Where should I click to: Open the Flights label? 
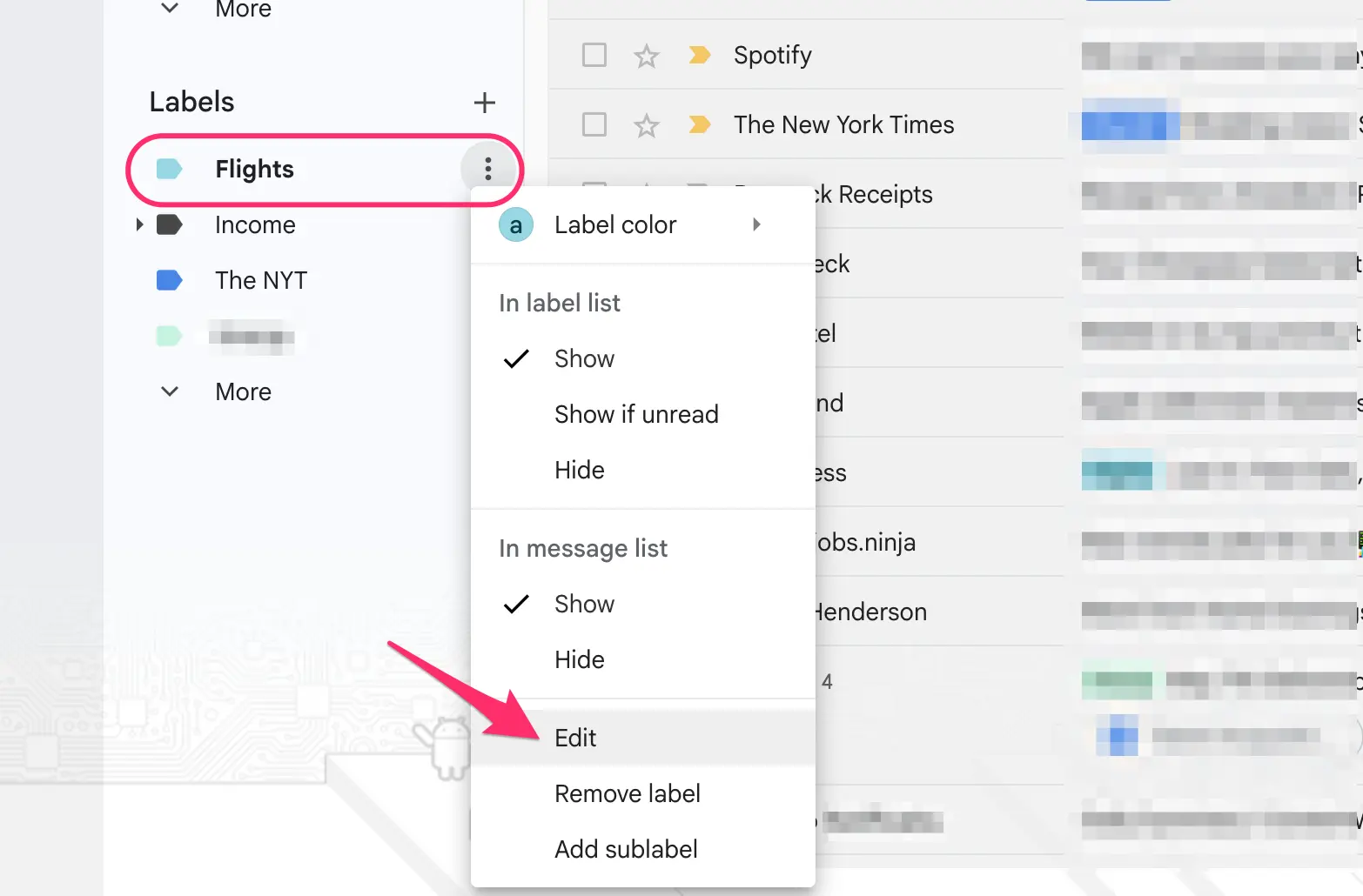(253, 170)
